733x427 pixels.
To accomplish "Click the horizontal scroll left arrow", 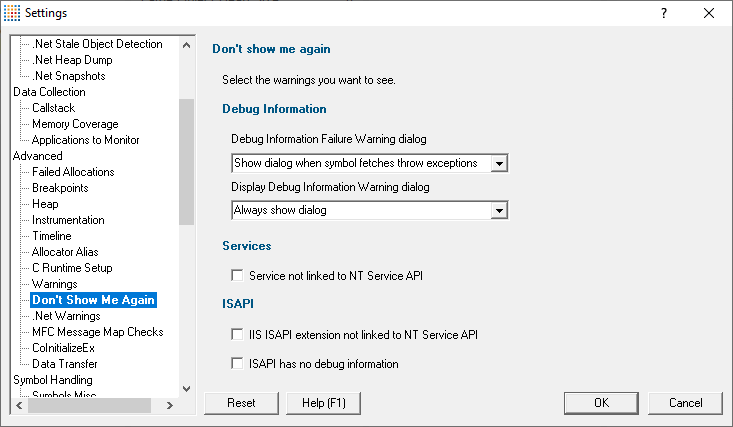I will (19, 405).
